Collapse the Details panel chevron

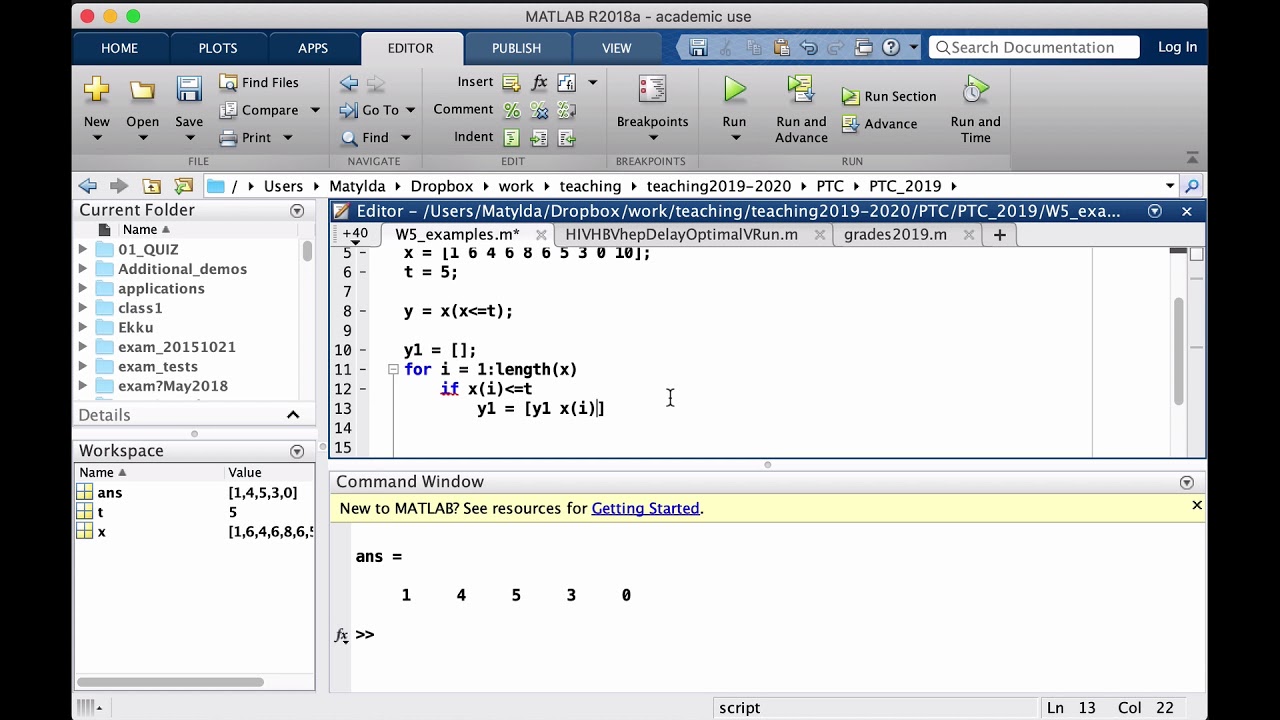[x=293, y=415]
